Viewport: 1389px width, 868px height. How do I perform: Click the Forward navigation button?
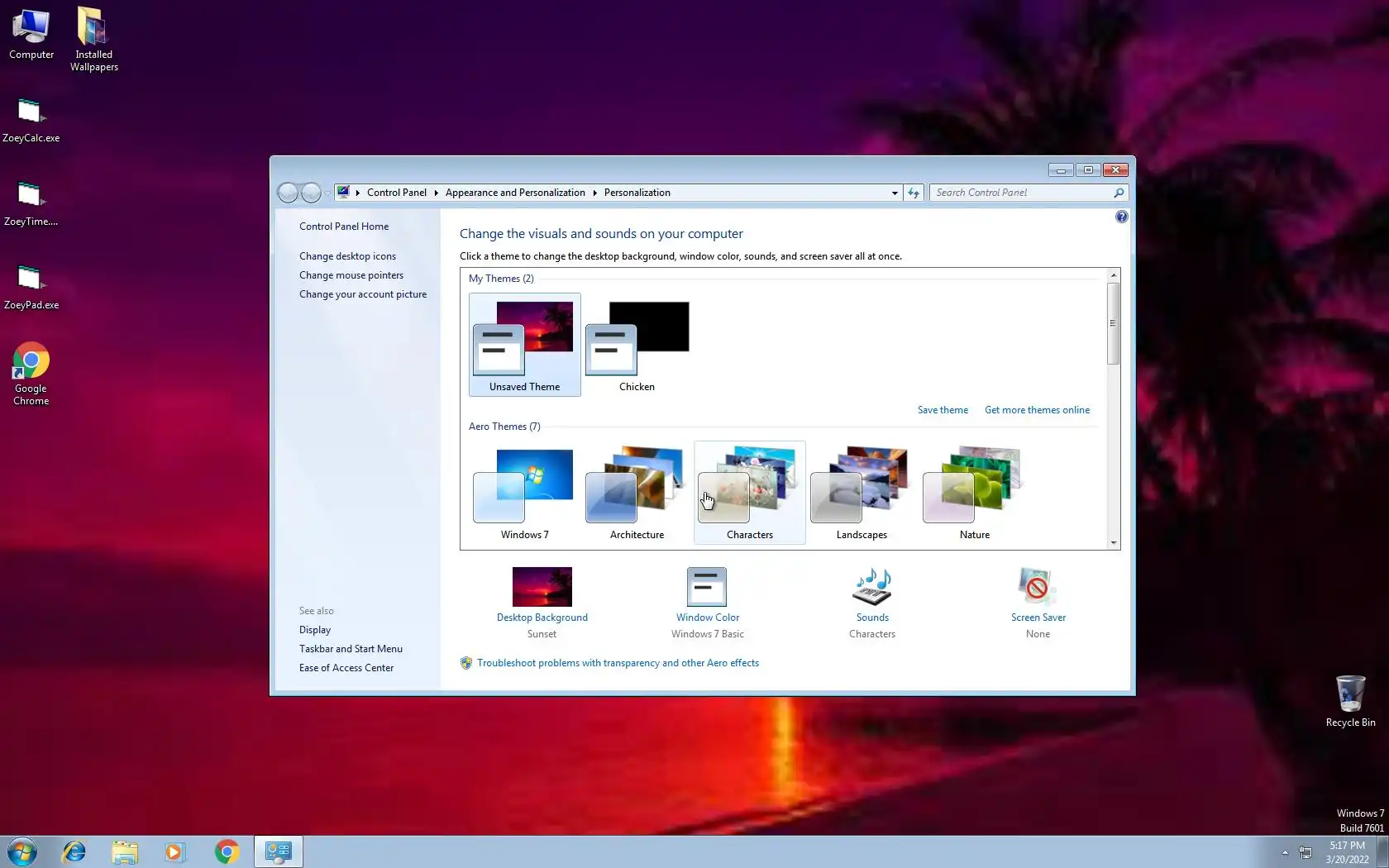pyautogui.click(x=311, y=193)
